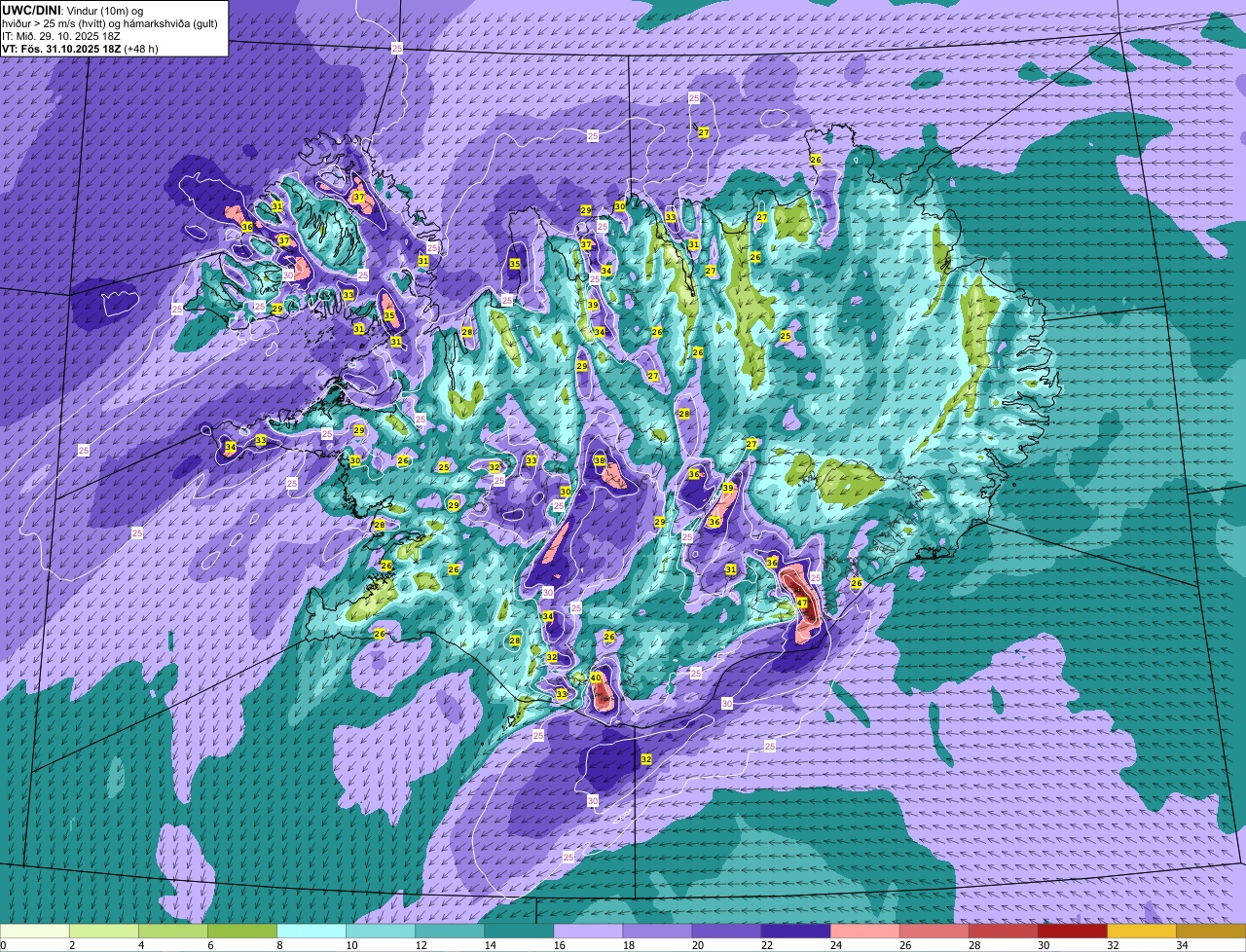Select the 18–20 light purple legend swatch
This screenshot has height=952, width=1246.
pos(657,931)
